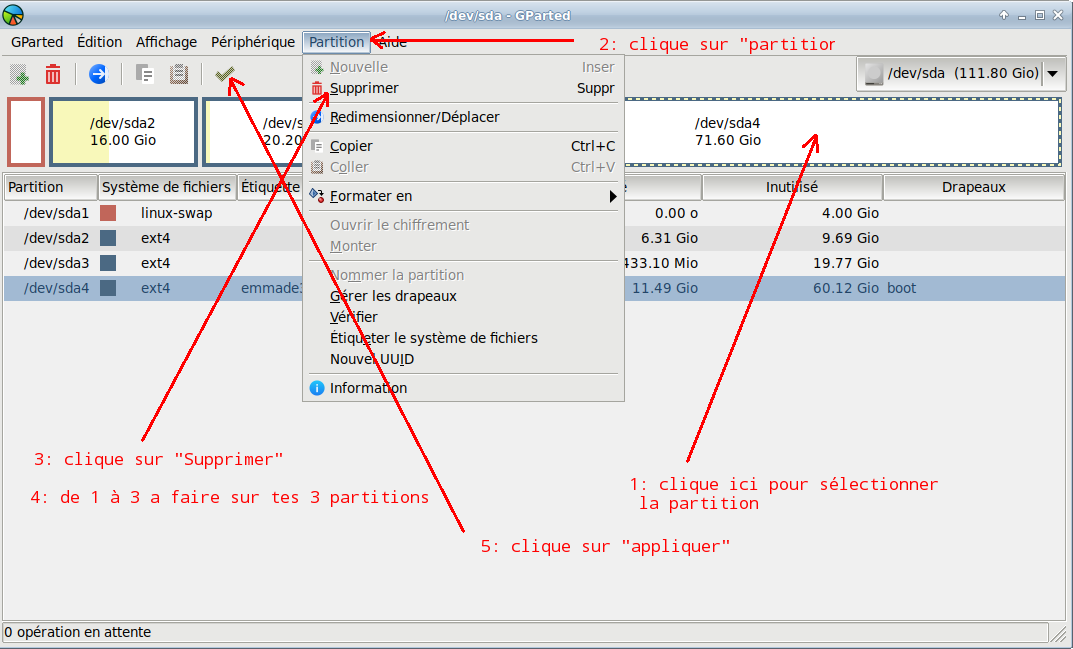1073x649 pixels.
Task: Sort by the Drapeaux column header
Action: pos(972,187)
